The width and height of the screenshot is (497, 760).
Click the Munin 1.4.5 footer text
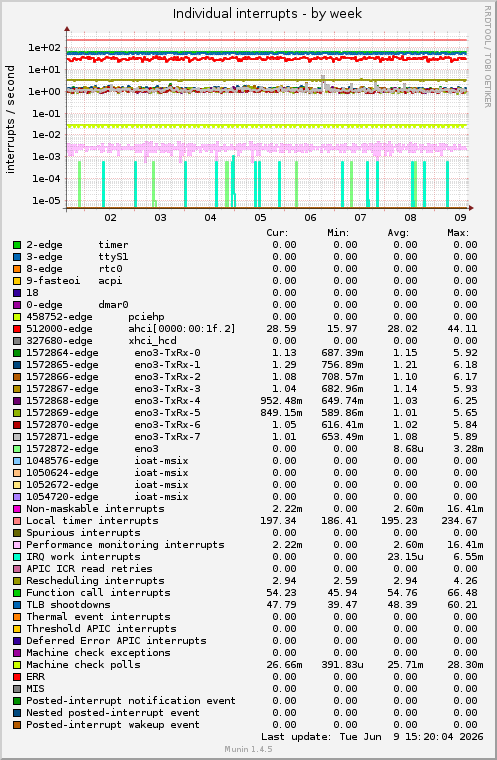pos(248,749)
